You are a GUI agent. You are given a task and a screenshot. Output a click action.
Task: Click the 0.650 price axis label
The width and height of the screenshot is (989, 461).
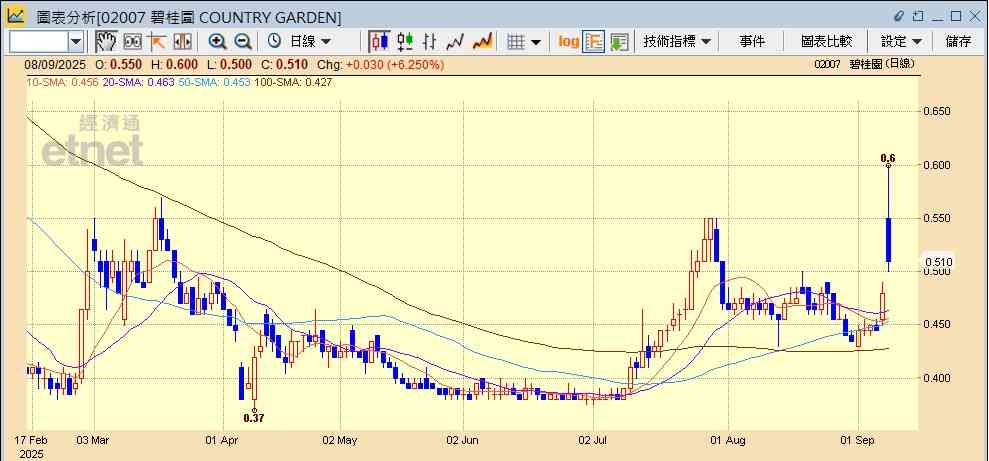point(937,112)
